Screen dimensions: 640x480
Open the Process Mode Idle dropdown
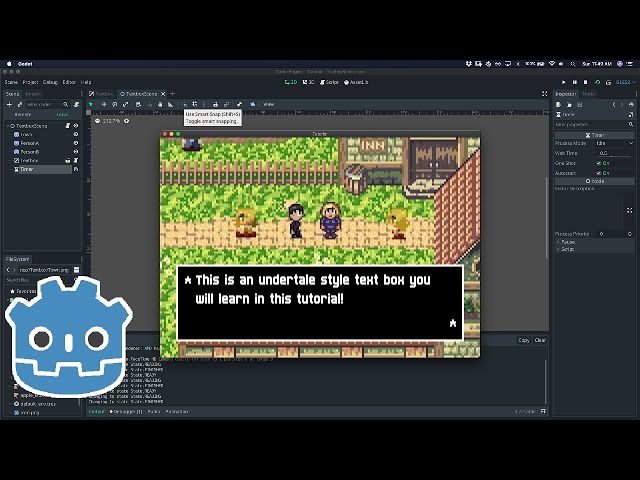[x=614, y=143]
